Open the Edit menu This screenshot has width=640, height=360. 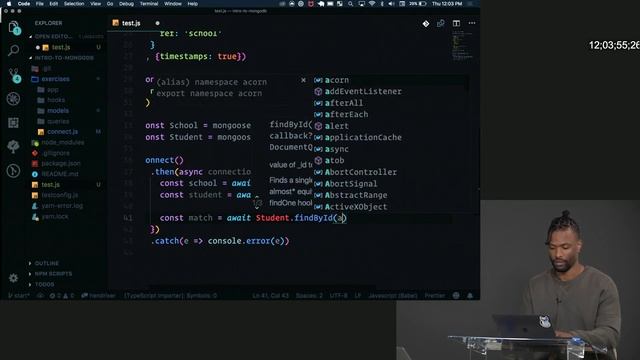[x=53, y=4]
